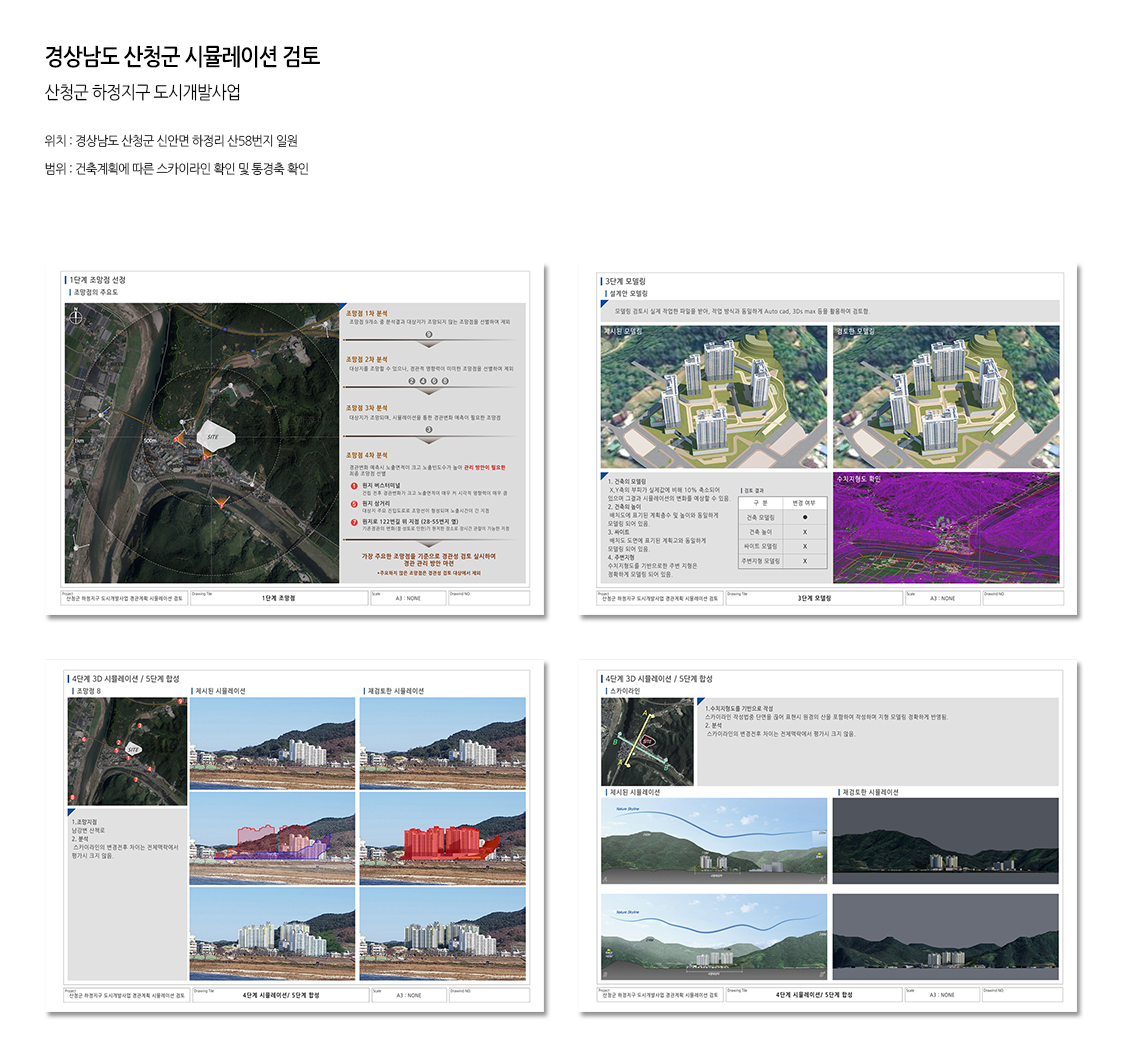Click the north compass icon on aerial map
1122x1057 pixels.
[x=76, y=319]
